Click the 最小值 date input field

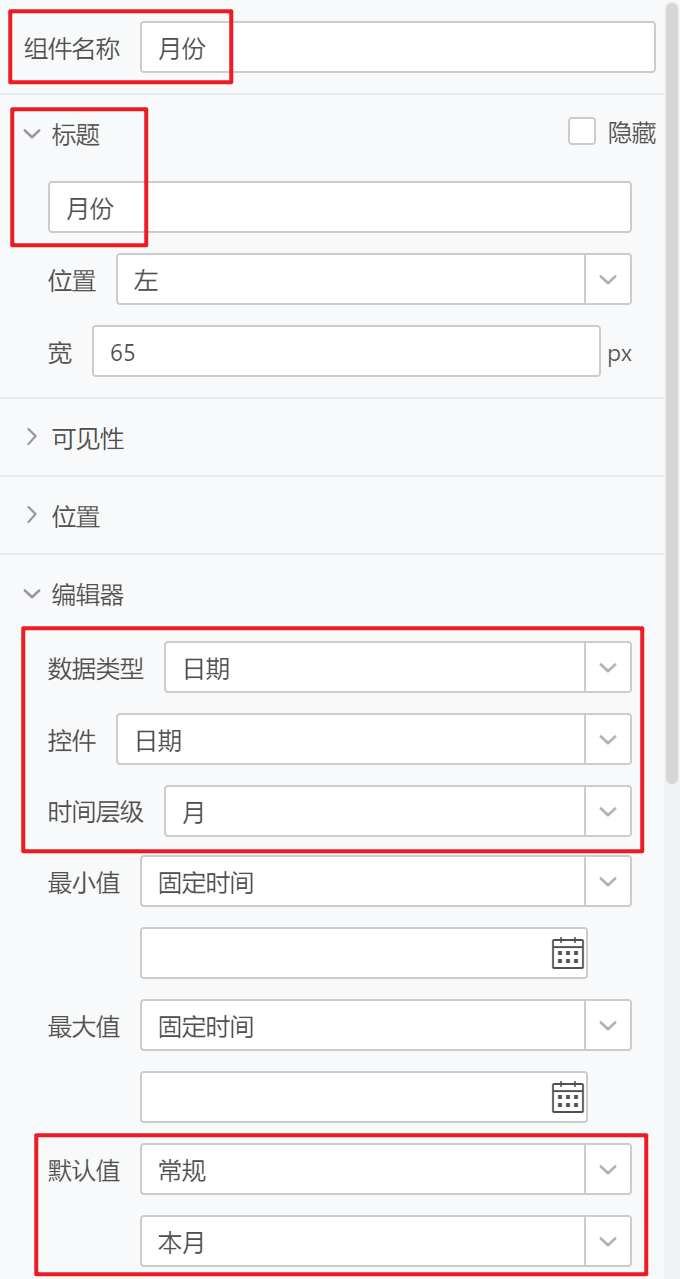[346, 953]
